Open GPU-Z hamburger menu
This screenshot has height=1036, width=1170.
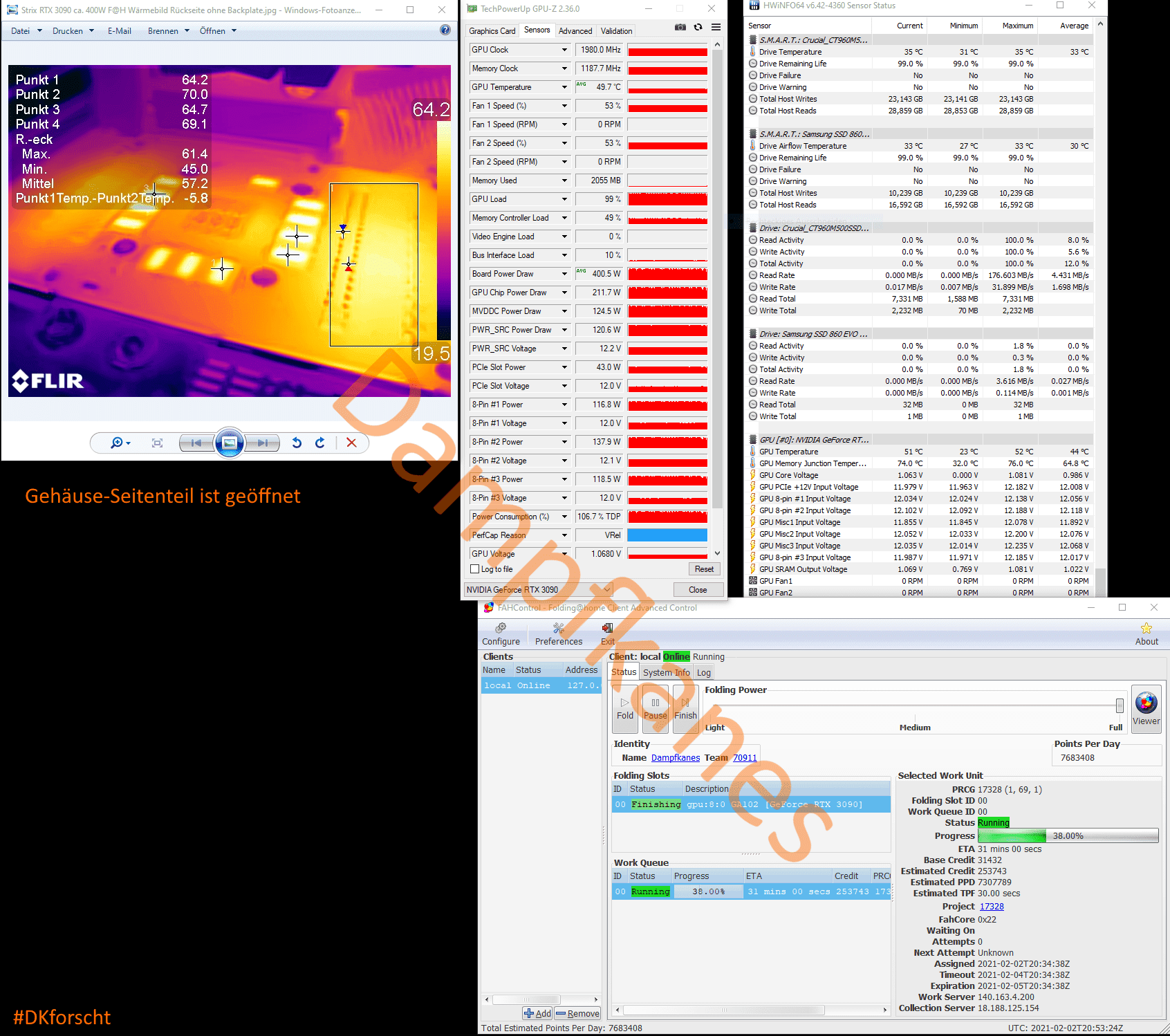pos(716,28)
